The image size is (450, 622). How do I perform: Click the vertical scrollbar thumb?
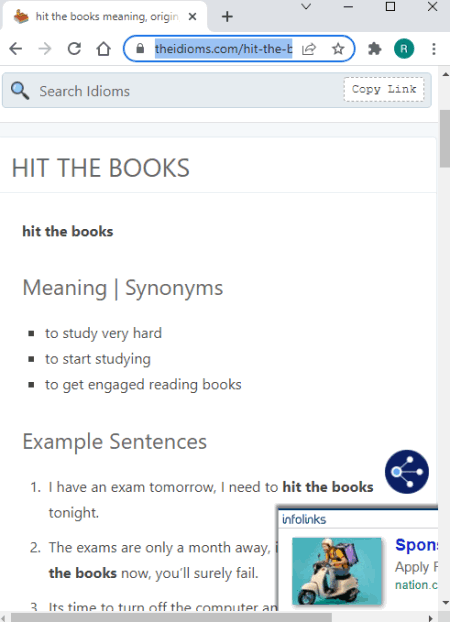click(445, 139)
